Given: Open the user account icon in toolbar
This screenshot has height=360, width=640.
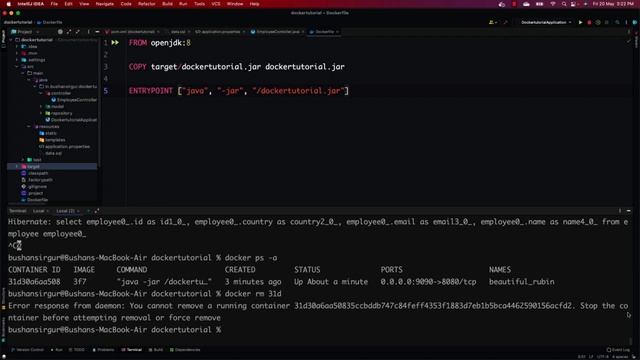Looking at the screenshot, I should click(x=492, y=22).
